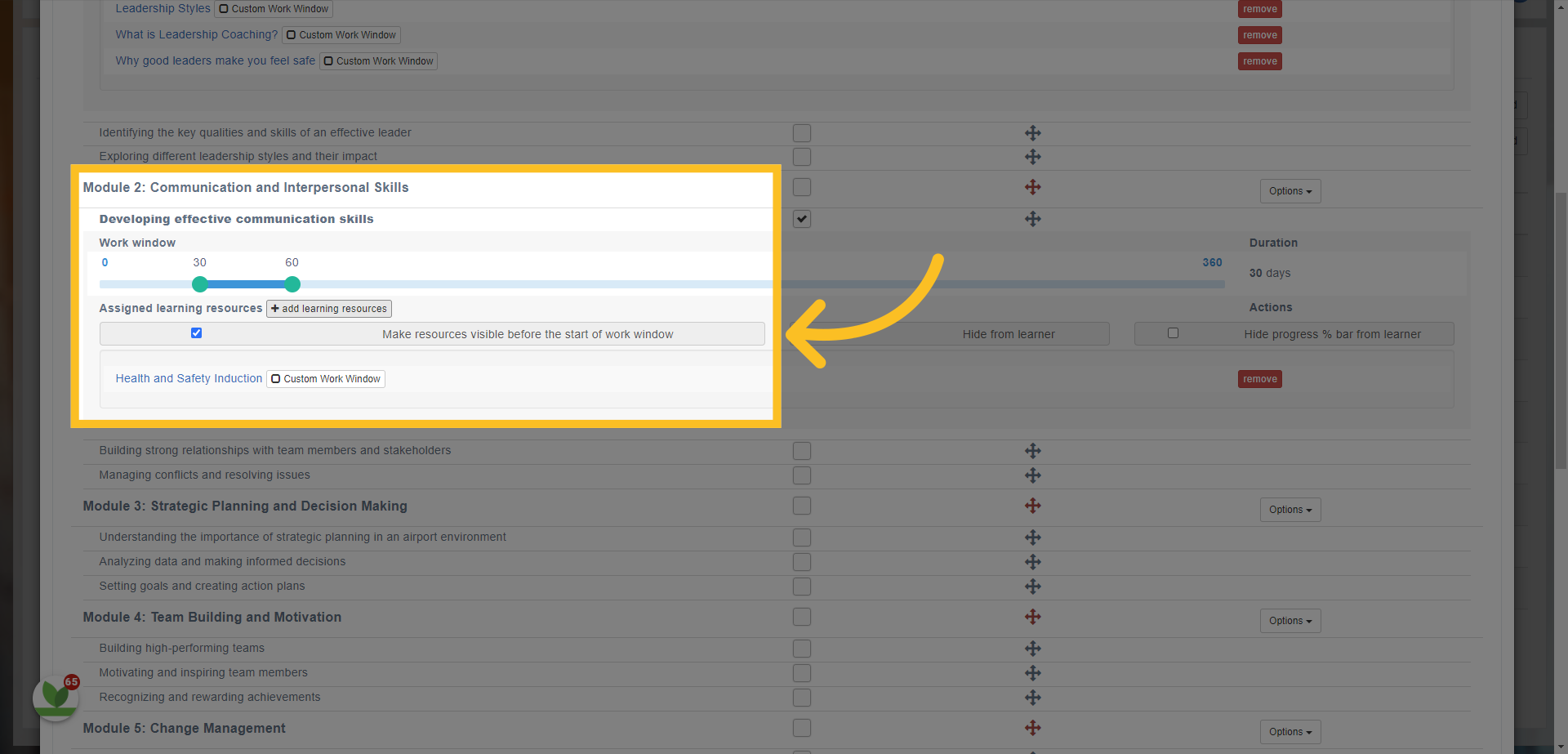Toggle Custom Work Window for Leadership Styles
The height and width of the screenshot is (754, 1568).
tap(274, 9)
